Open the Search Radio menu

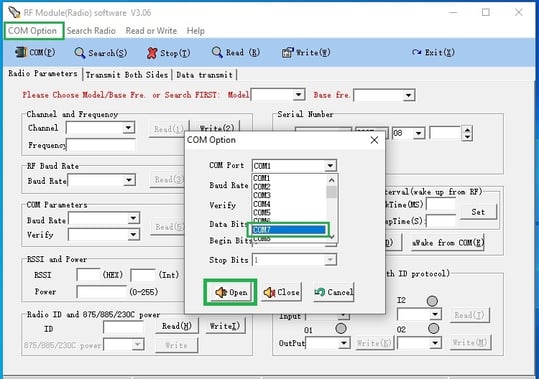(x=91, y=31)
